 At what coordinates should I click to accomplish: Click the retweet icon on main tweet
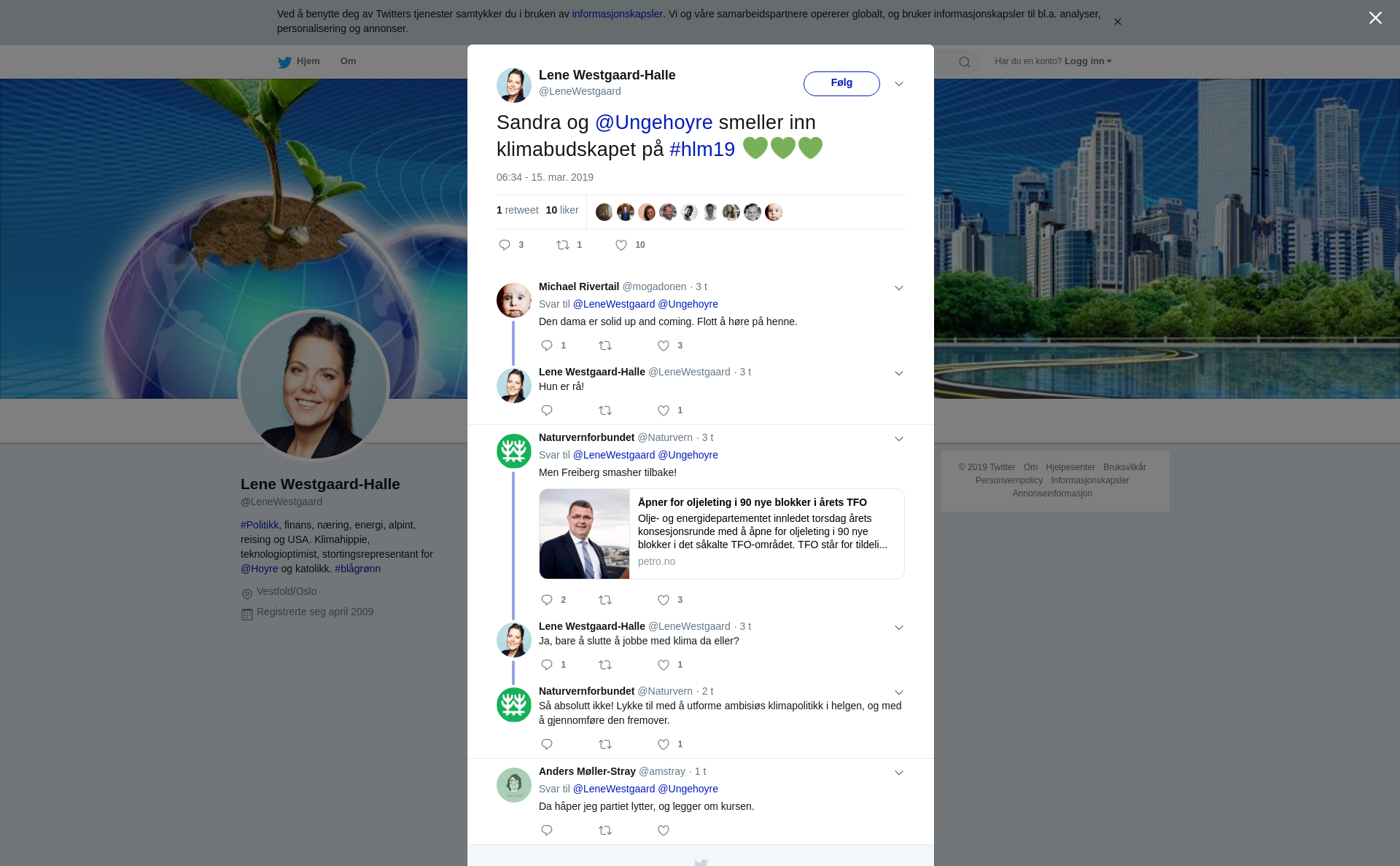[x=563, y=245]
